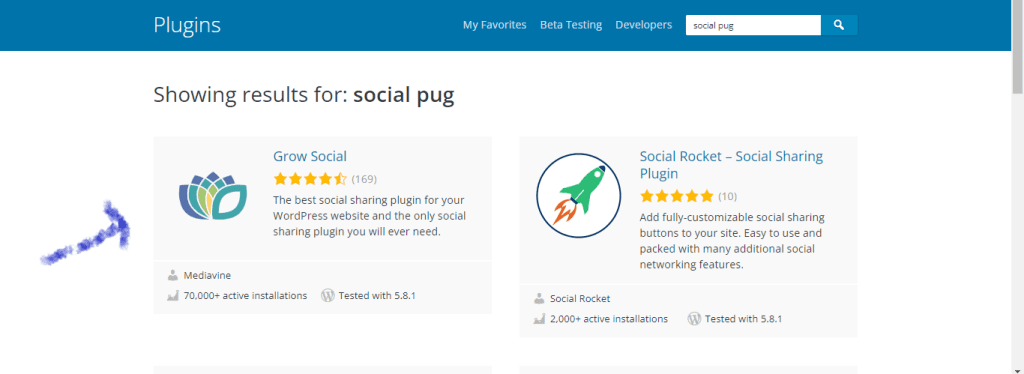Click the (169) review count

pos(364,179)
